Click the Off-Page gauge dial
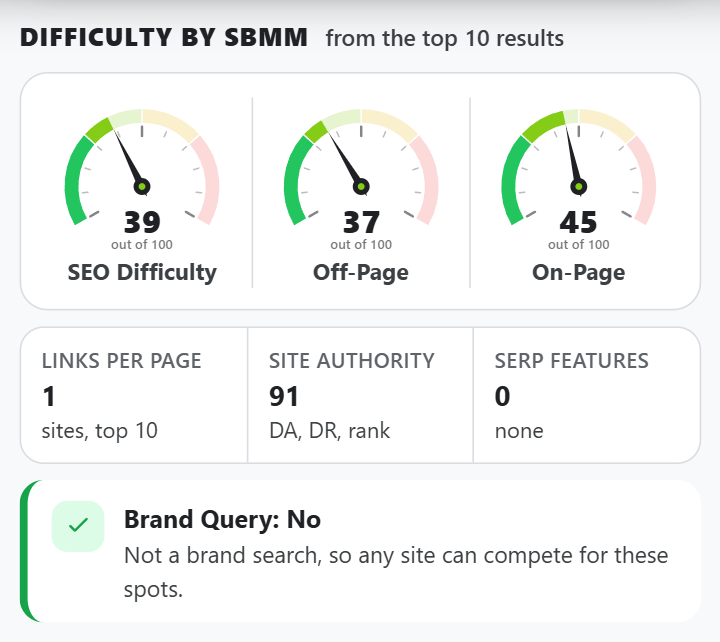The width and height of the screenshot is (720, 642). coord(361,167)
